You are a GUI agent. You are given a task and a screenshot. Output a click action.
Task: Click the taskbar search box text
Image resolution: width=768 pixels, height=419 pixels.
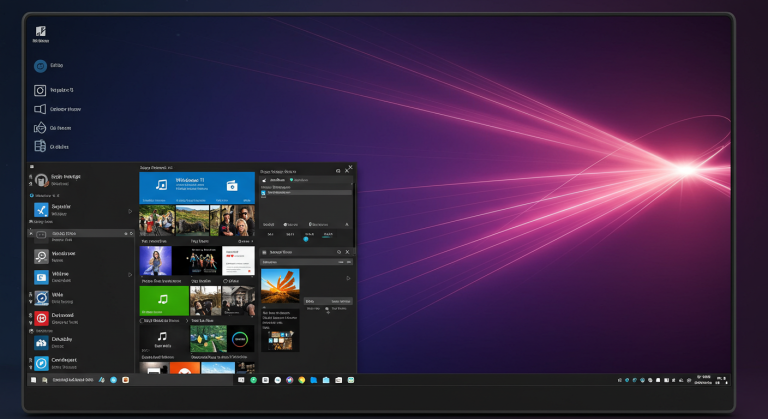(72, 380)
